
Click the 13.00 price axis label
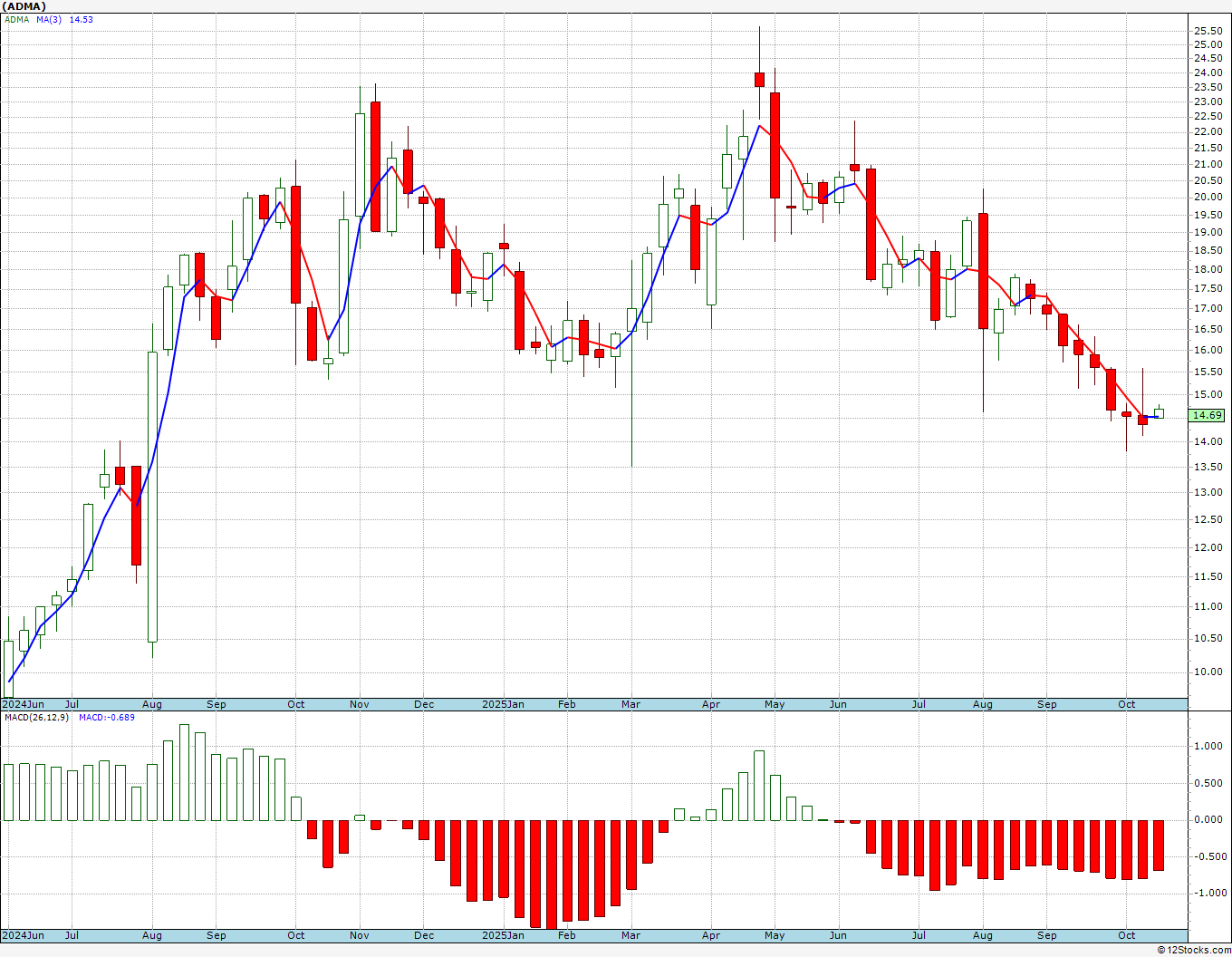point(1208,492)
